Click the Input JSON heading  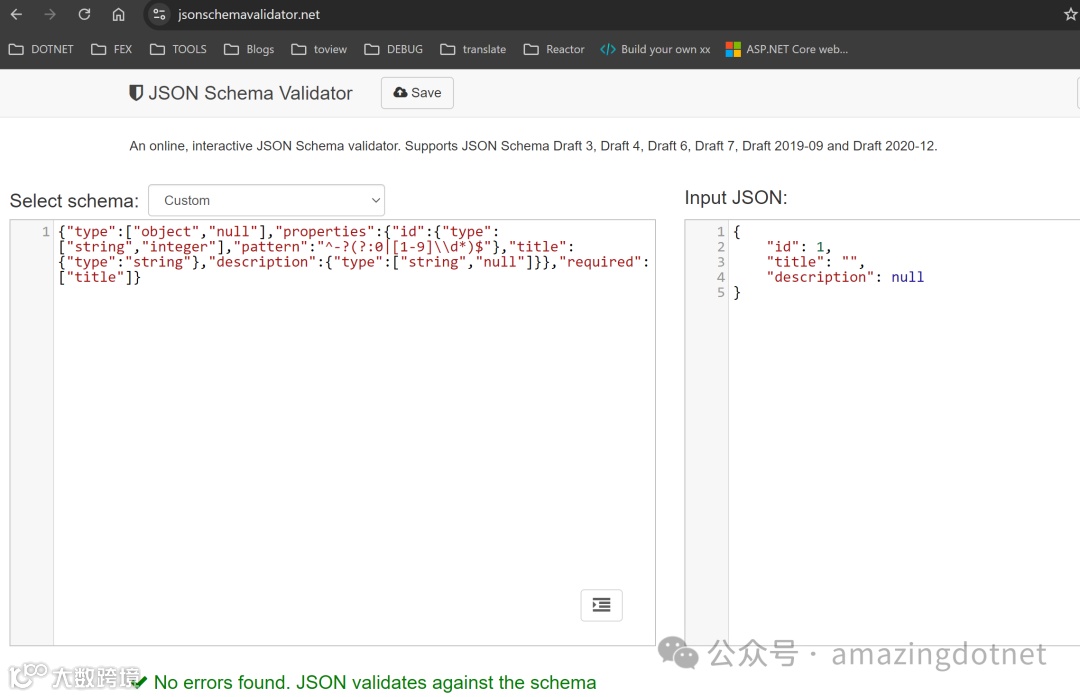click(736, 198)
